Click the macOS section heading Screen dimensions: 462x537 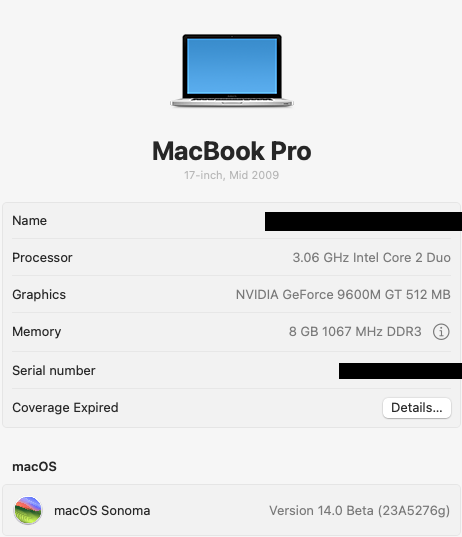(x=34, y=466)
